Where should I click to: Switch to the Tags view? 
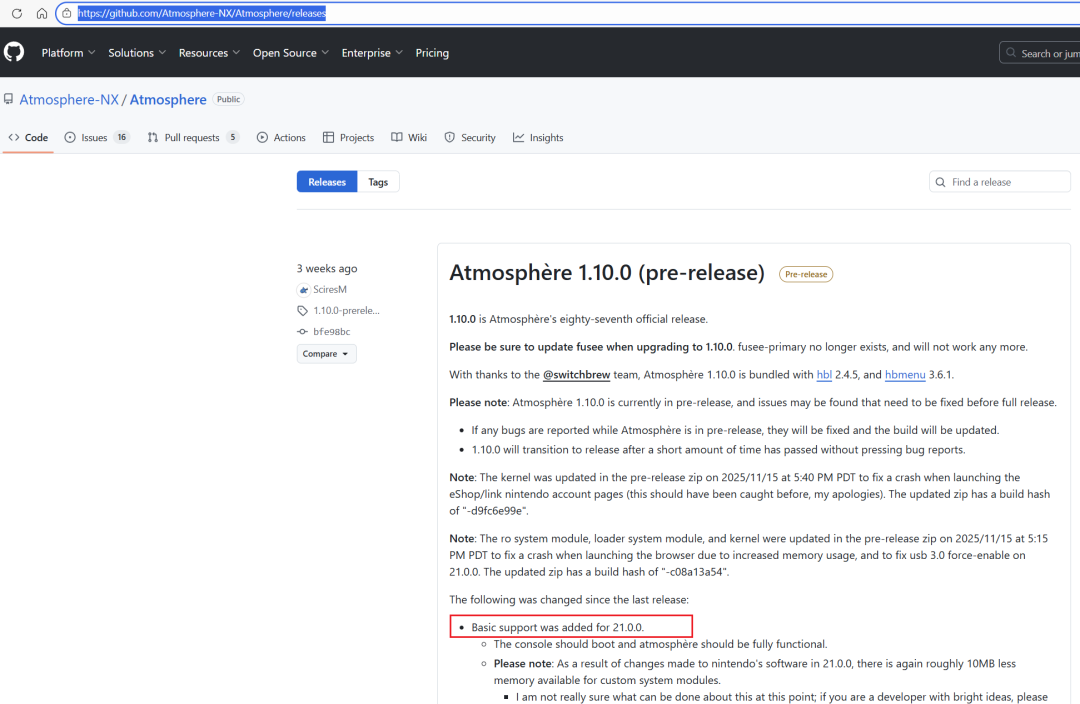coord(378,182)
